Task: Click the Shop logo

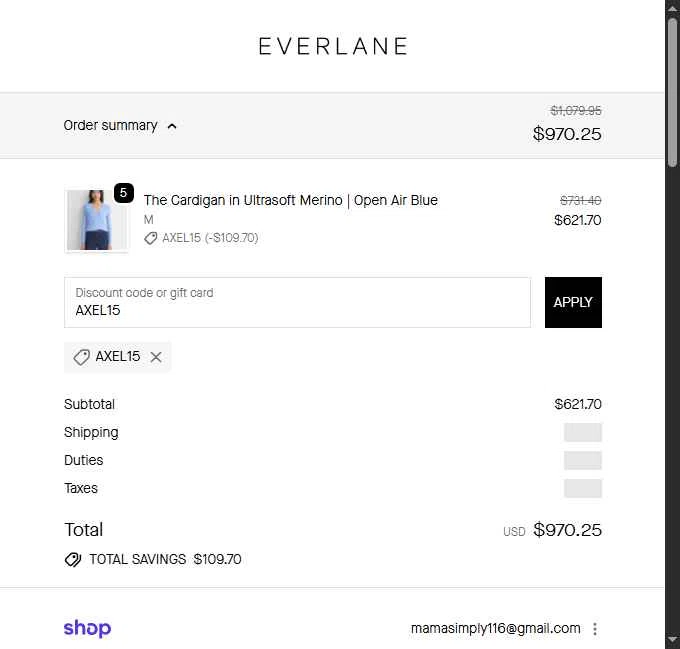Action: (87, 628)
